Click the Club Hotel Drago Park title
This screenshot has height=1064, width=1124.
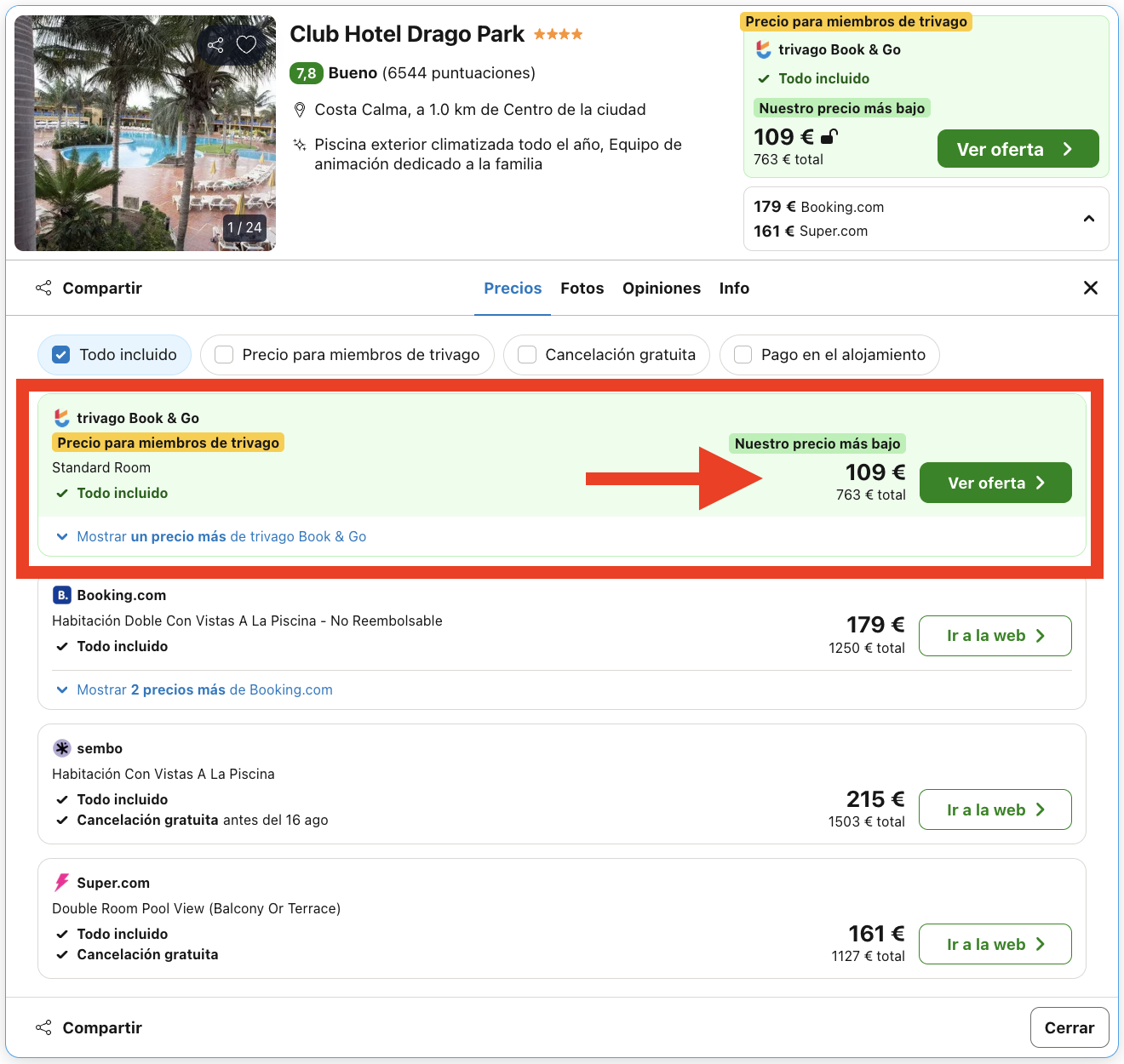(x=407, y=34)
